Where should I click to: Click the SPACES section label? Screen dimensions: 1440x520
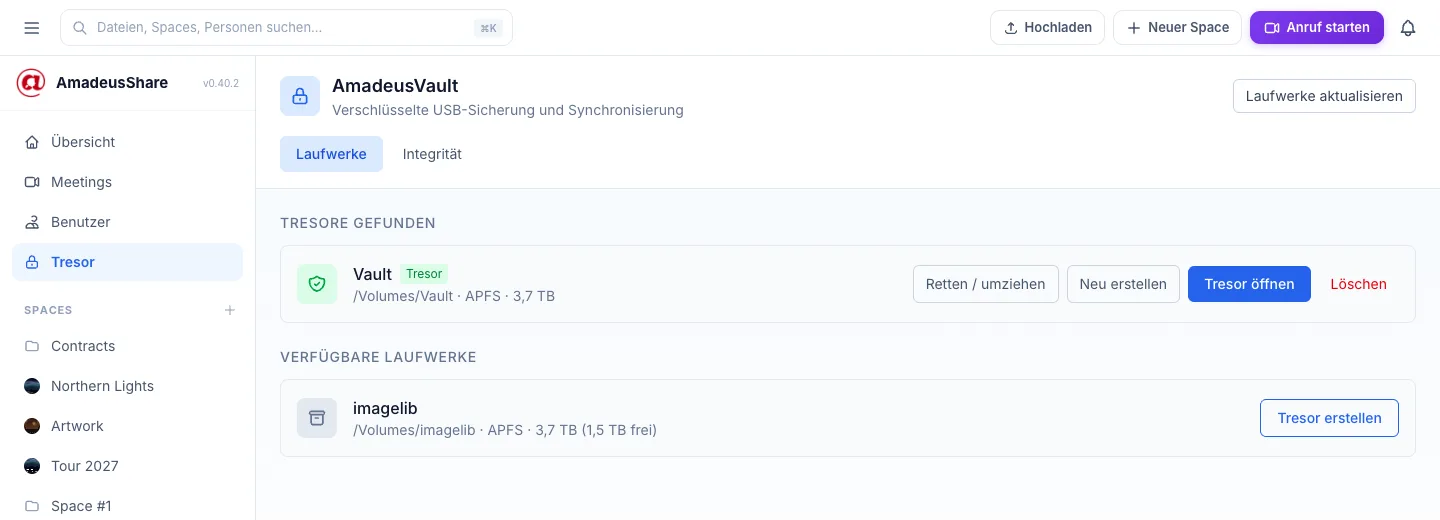48,310
